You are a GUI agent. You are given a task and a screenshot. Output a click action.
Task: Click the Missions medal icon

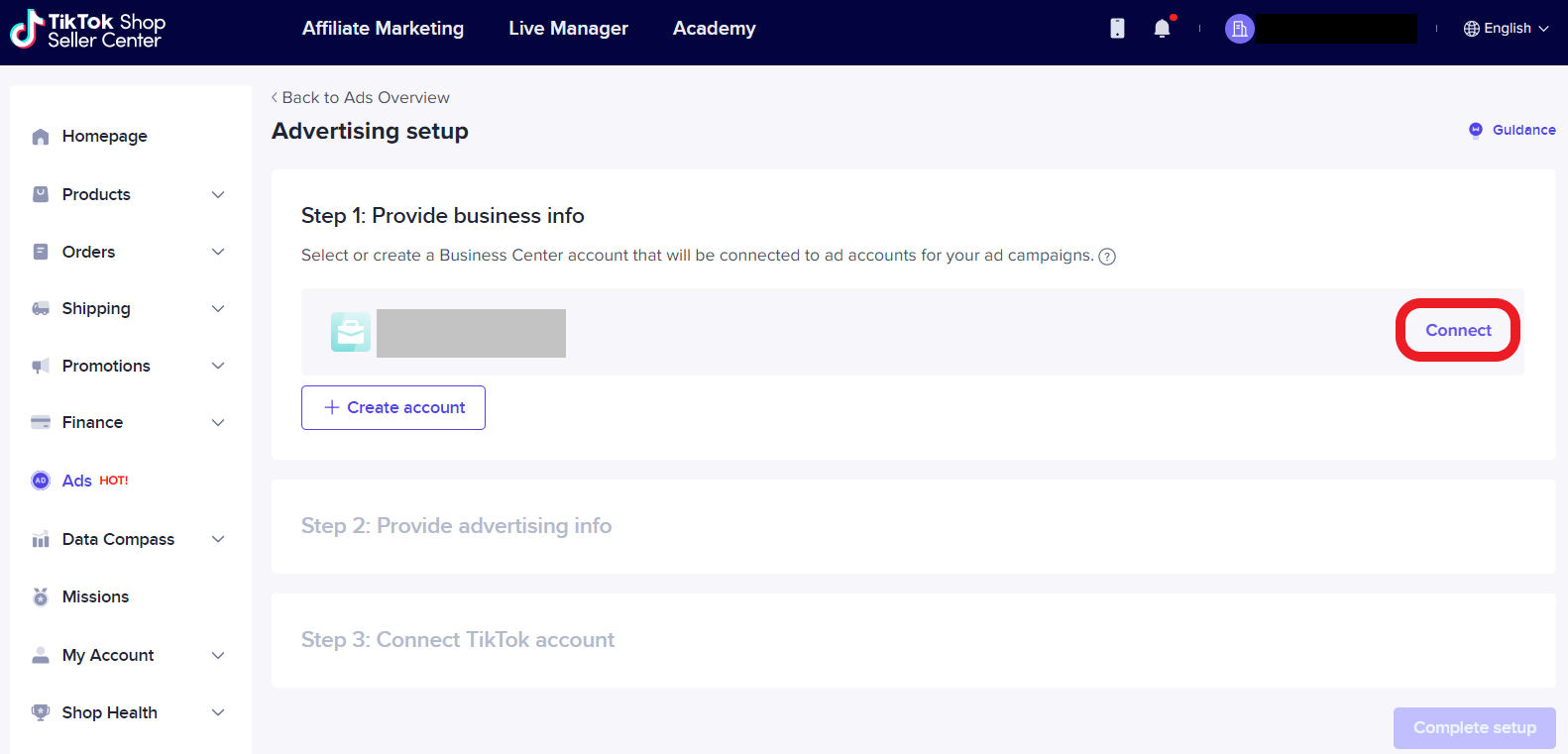[x=41, y=596]
